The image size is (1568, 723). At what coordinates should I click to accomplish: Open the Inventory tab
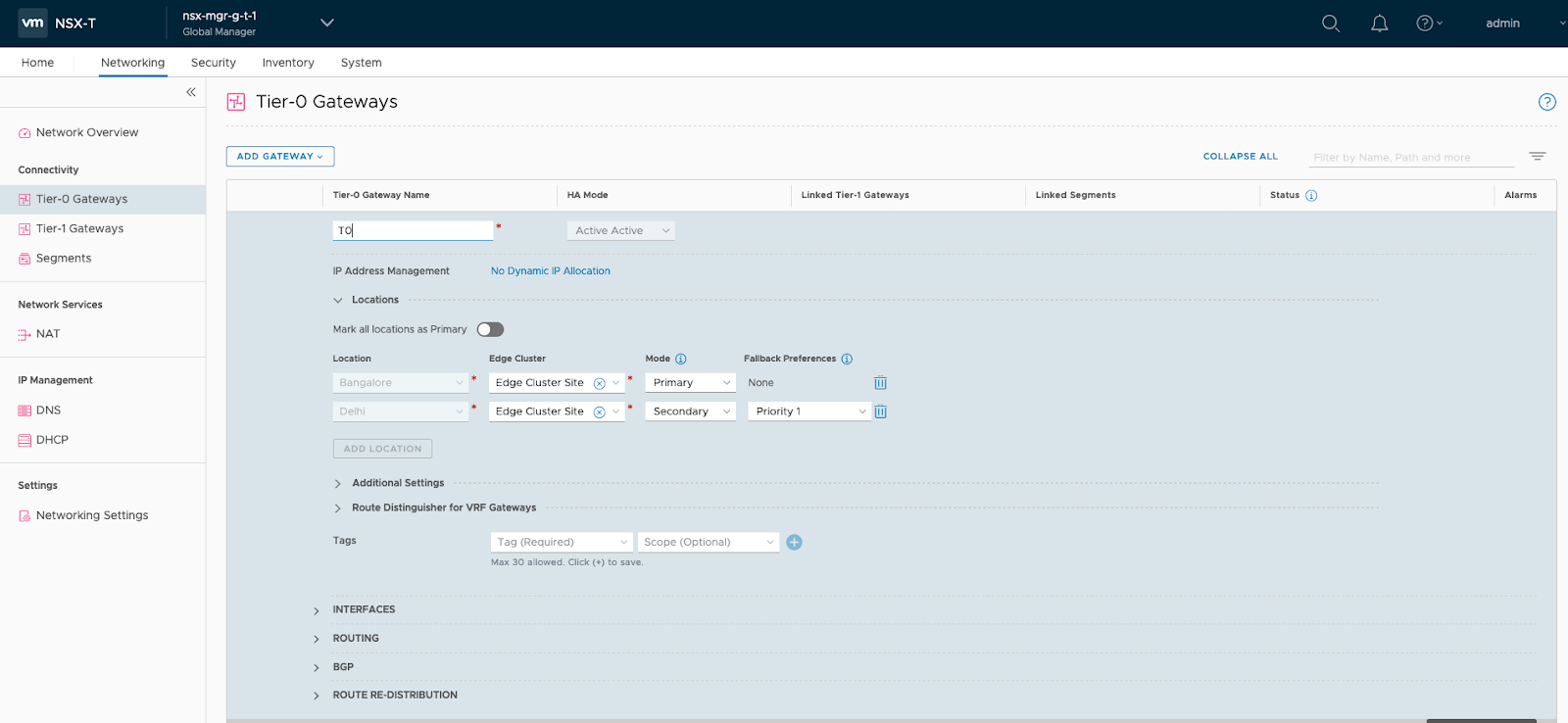point(288,63)
